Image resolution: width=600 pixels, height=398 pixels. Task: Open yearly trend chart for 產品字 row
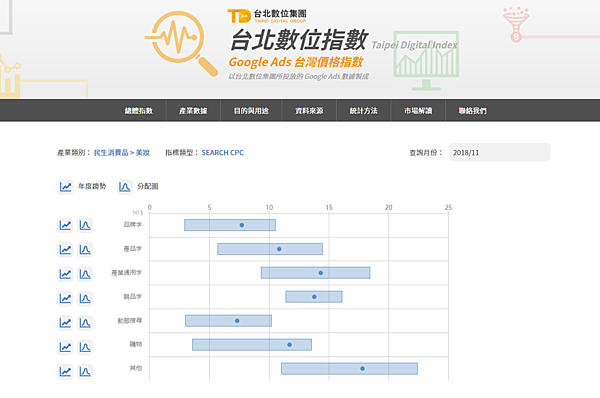point(65,250)
